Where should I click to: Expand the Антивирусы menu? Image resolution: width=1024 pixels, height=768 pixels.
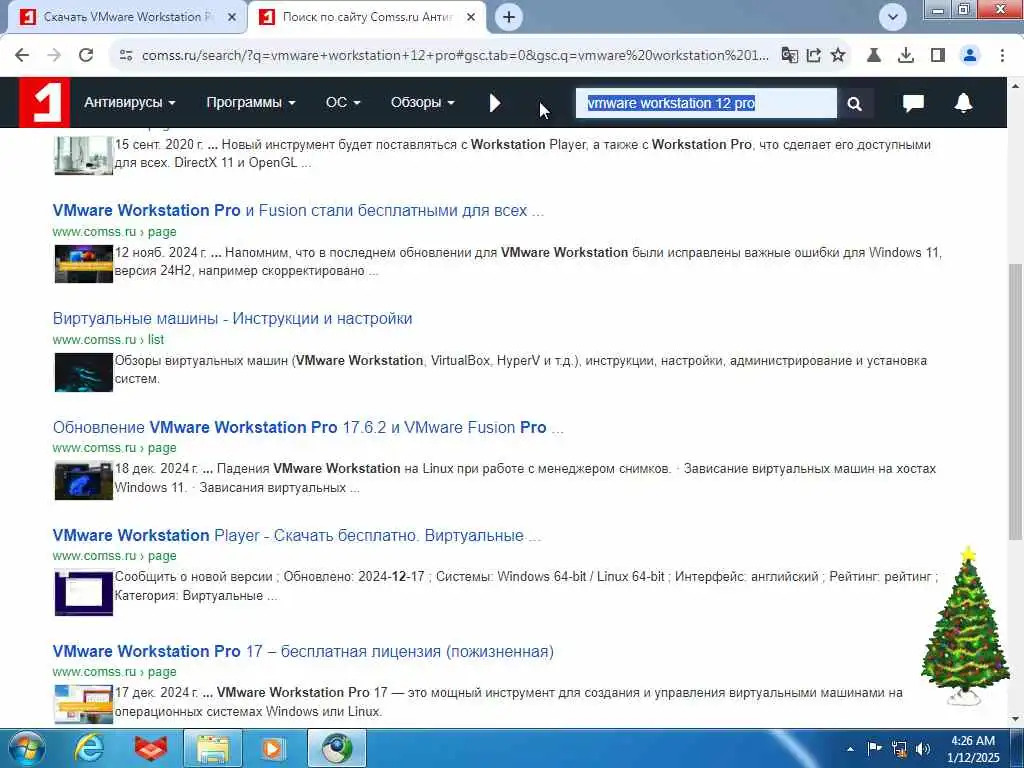tap(129, 103)
